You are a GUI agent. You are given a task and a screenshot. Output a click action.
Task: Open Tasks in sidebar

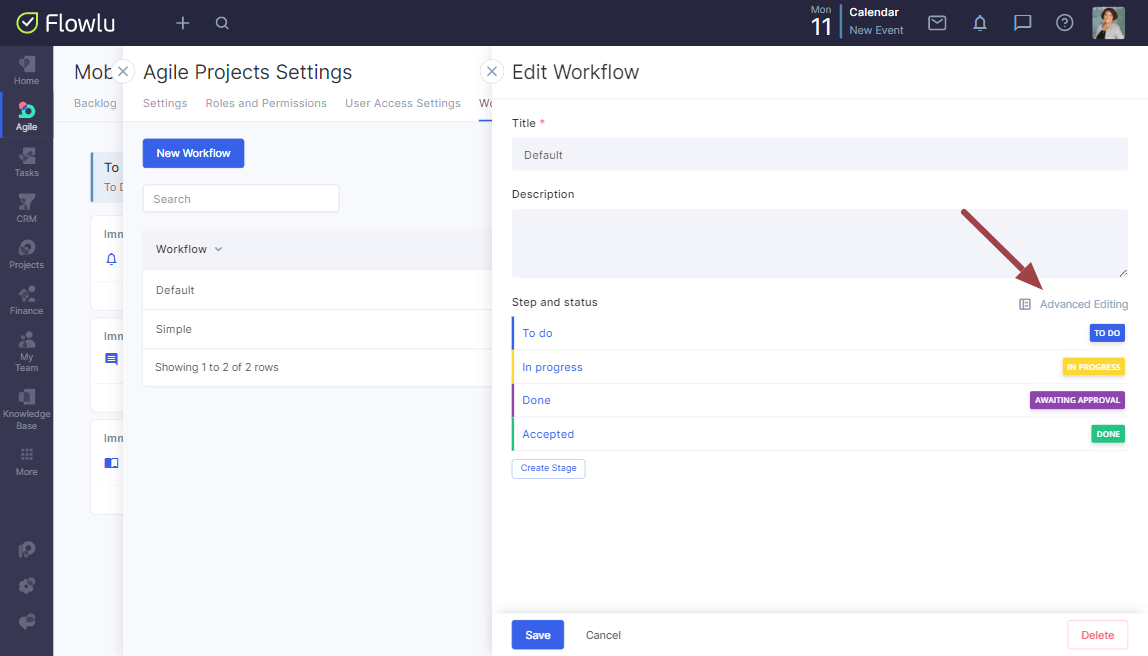pyautogui.click(x=26, y=162)
